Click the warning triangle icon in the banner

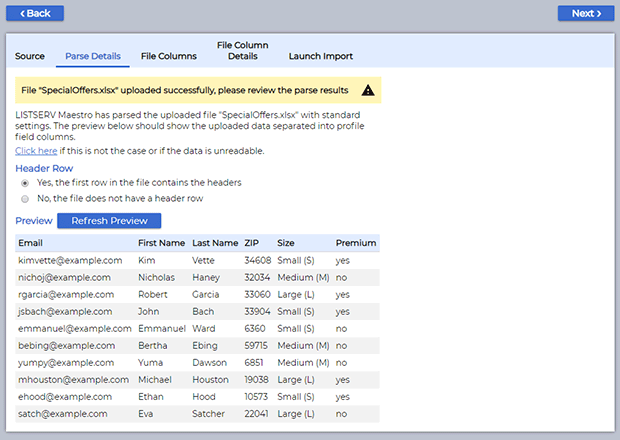tap(368, 90)
